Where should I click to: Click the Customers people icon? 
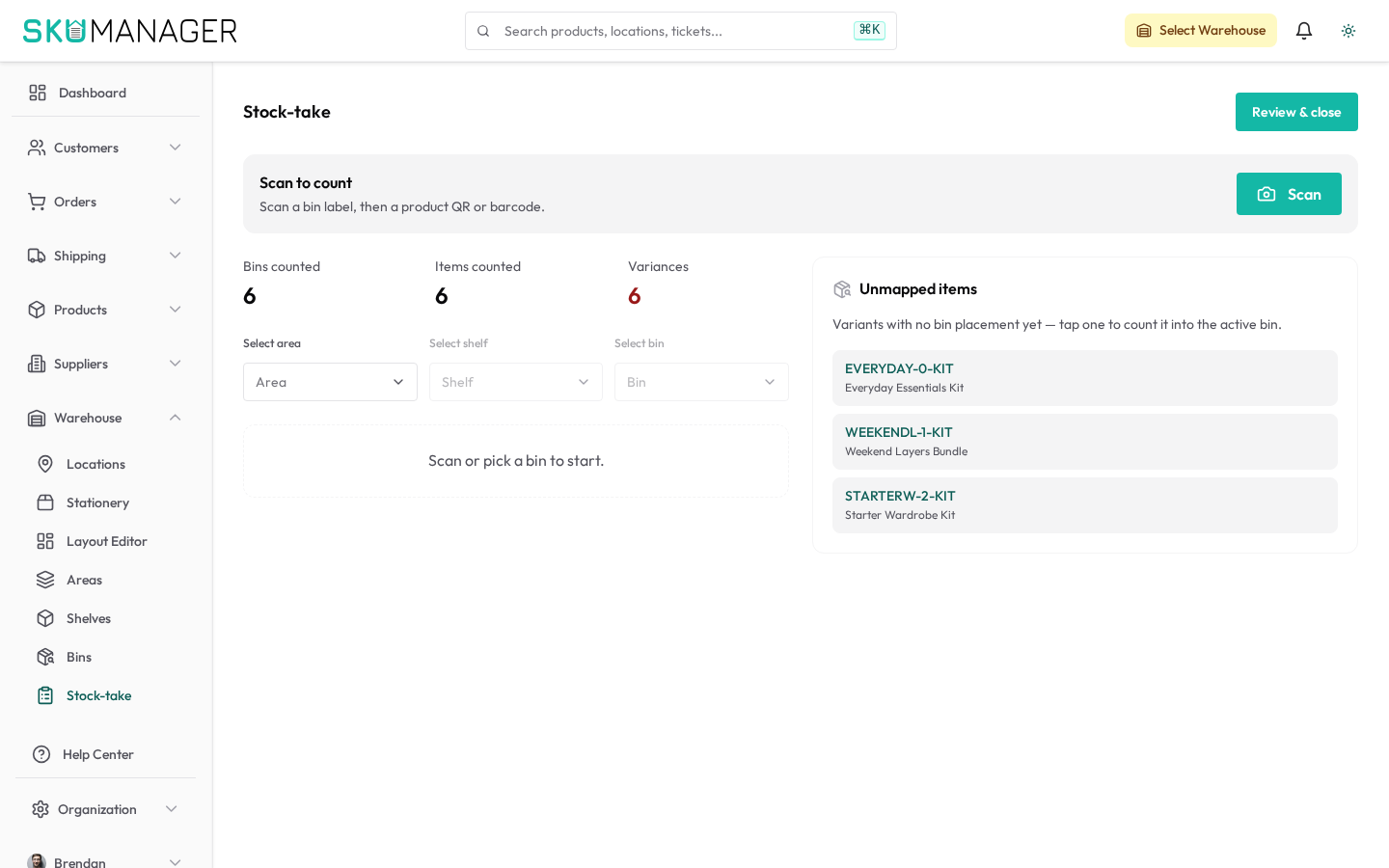[37, 148]
